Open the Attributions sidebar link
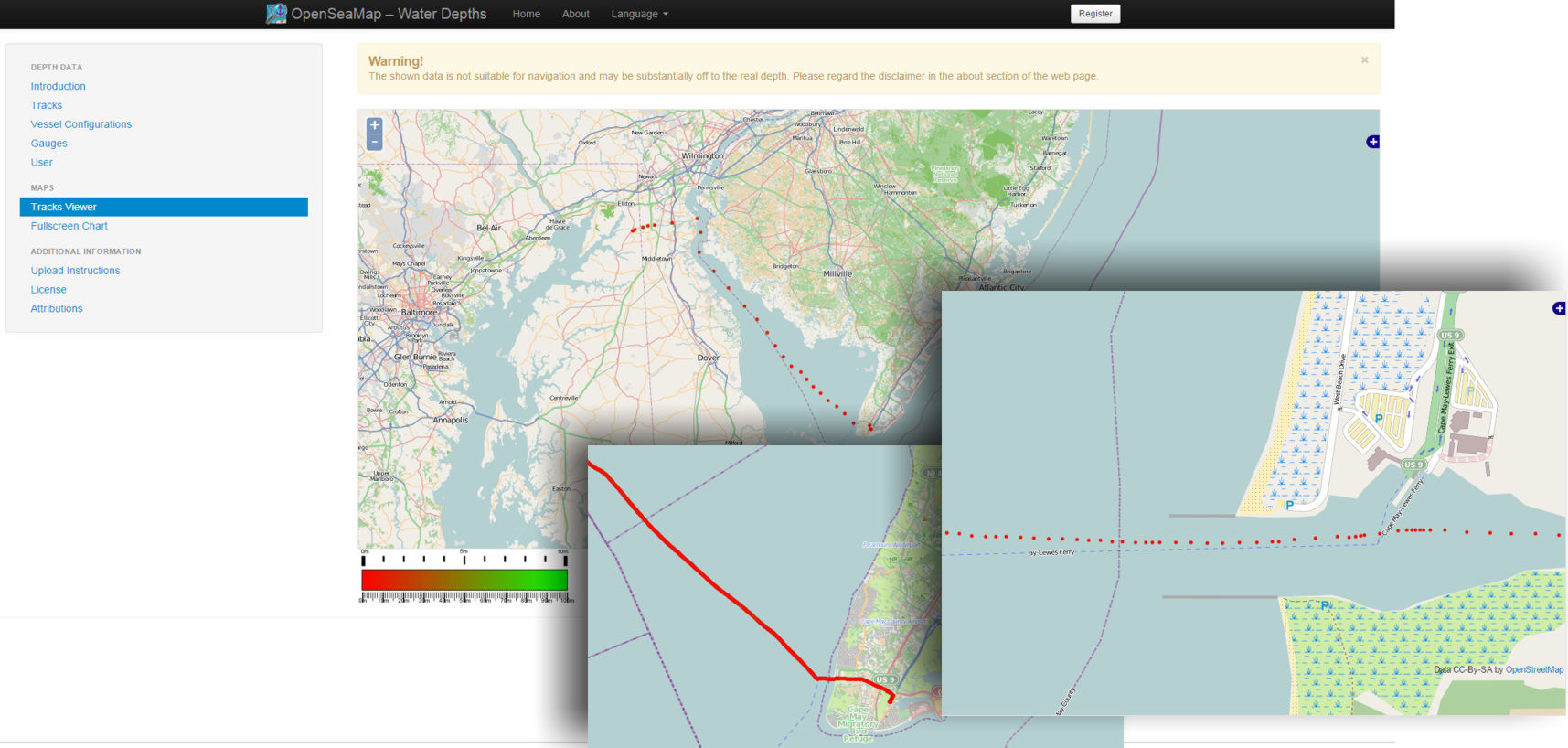The width and height of the screenshot is (1568, 748). (56, 309)
